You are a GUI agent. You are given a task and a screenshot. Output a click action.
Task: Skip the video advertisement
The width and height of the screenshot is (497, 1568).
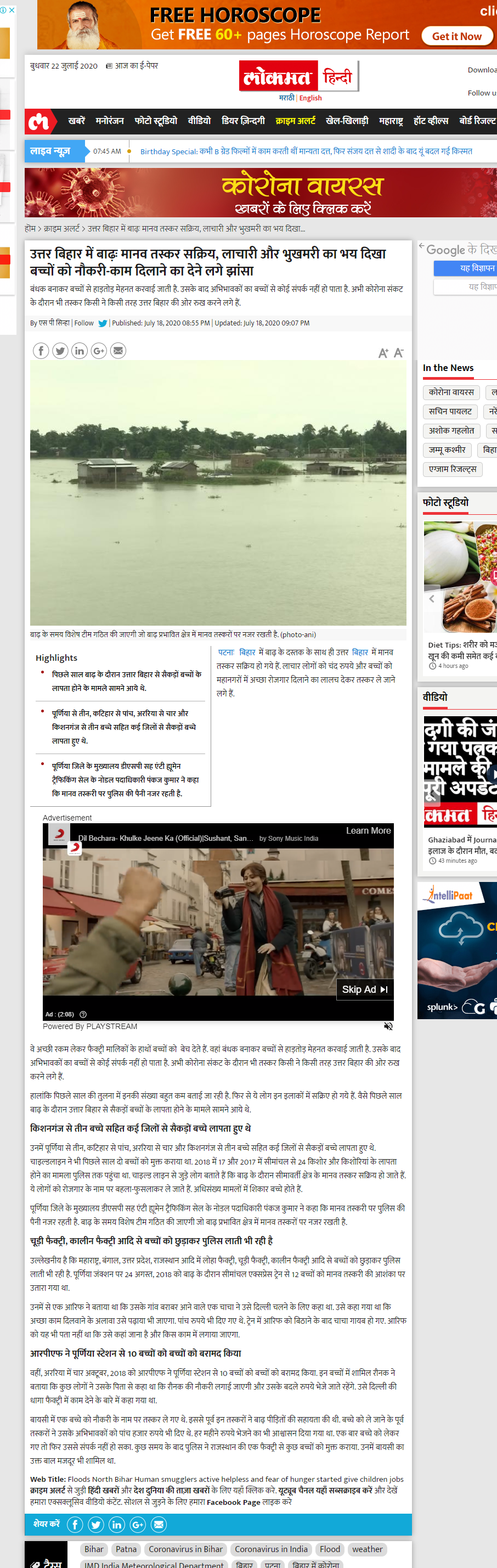click(x=365, y=990)
